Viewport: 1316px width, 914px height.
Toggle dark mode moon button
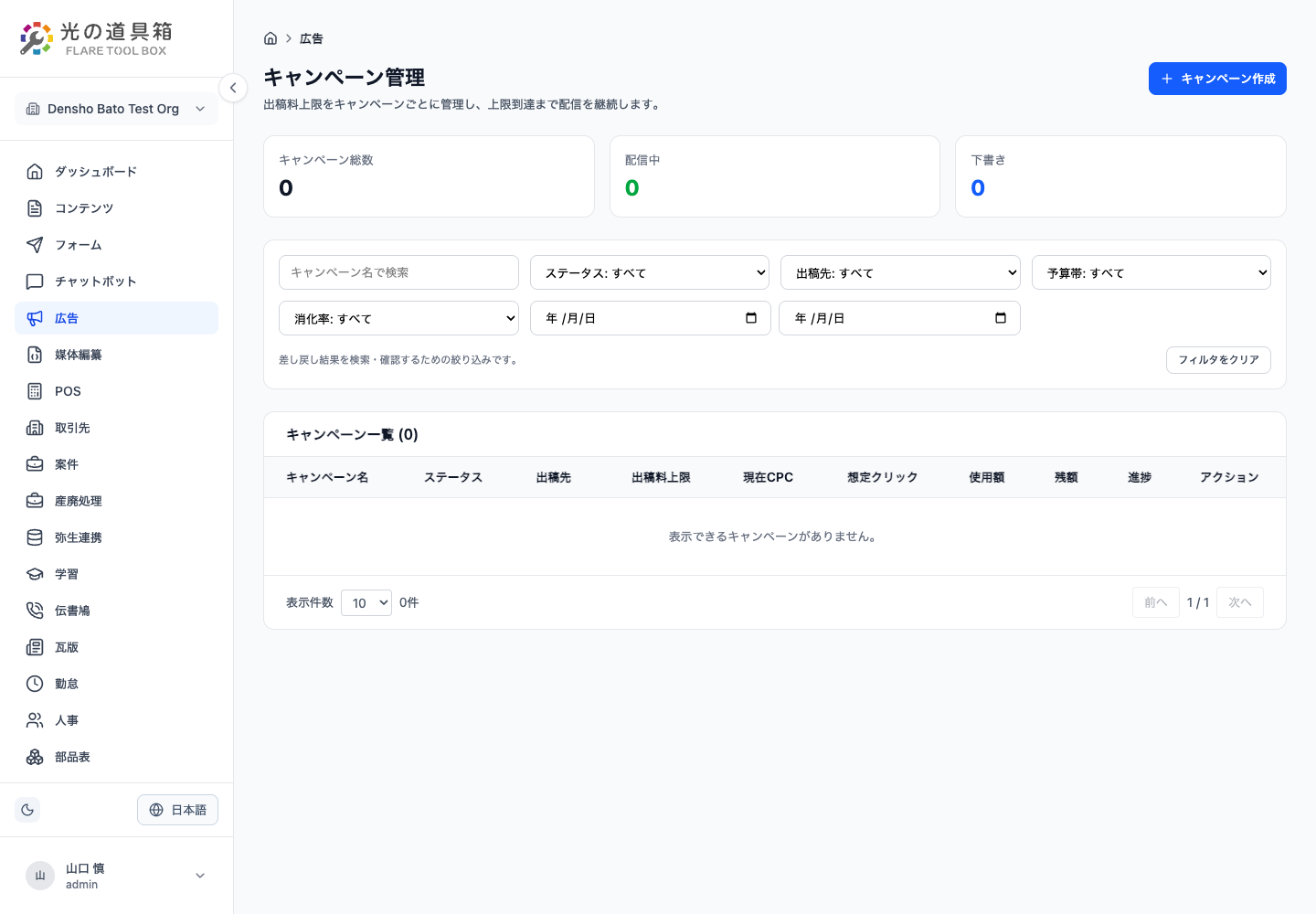click(27, 810)
